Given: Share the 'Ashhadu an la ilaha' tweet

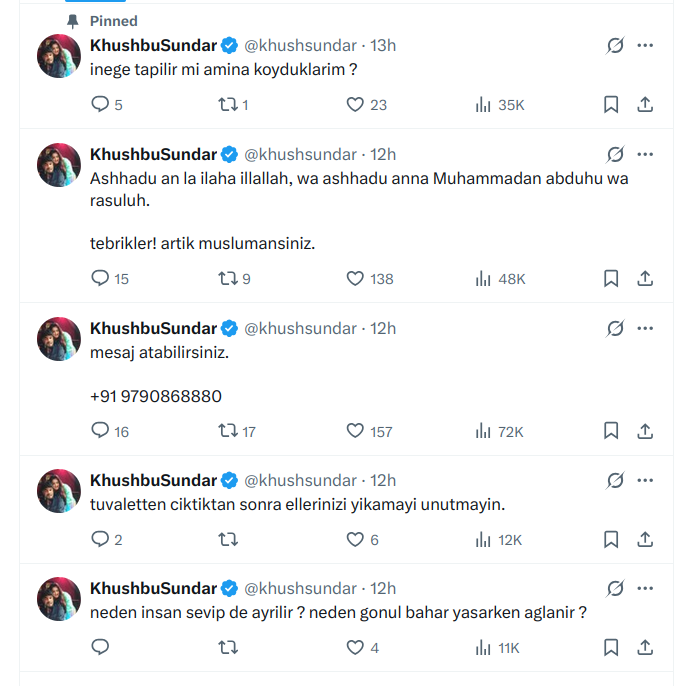Looking at the screenshot, I should click(645, 279).
